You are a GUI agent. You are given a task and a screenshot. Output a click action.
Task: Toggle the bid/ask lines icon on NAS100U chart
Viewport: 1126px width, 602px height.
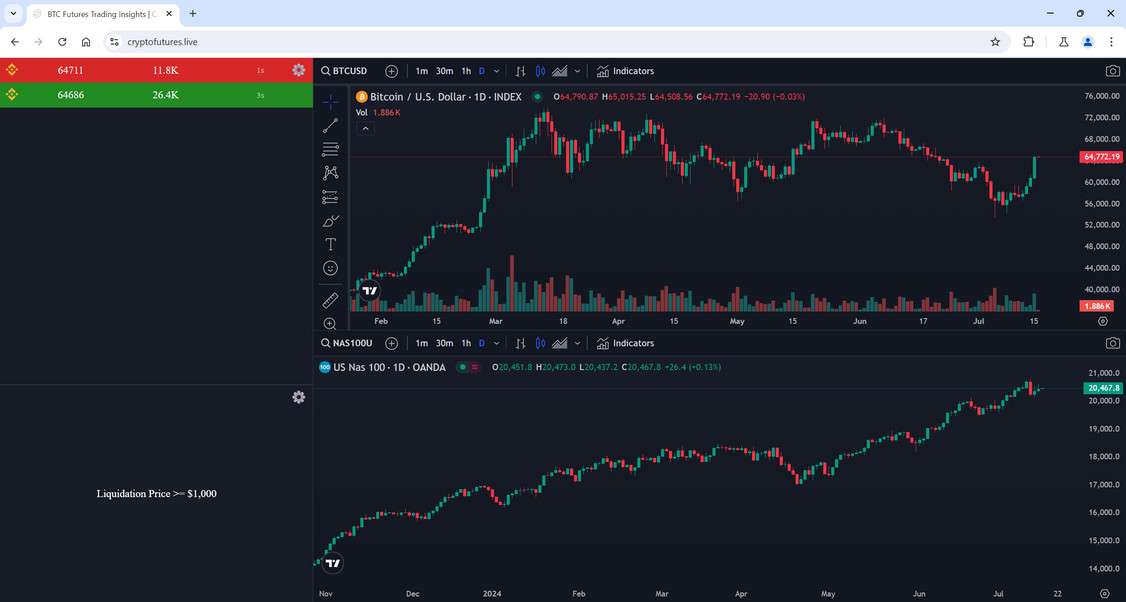coord(541,343)
